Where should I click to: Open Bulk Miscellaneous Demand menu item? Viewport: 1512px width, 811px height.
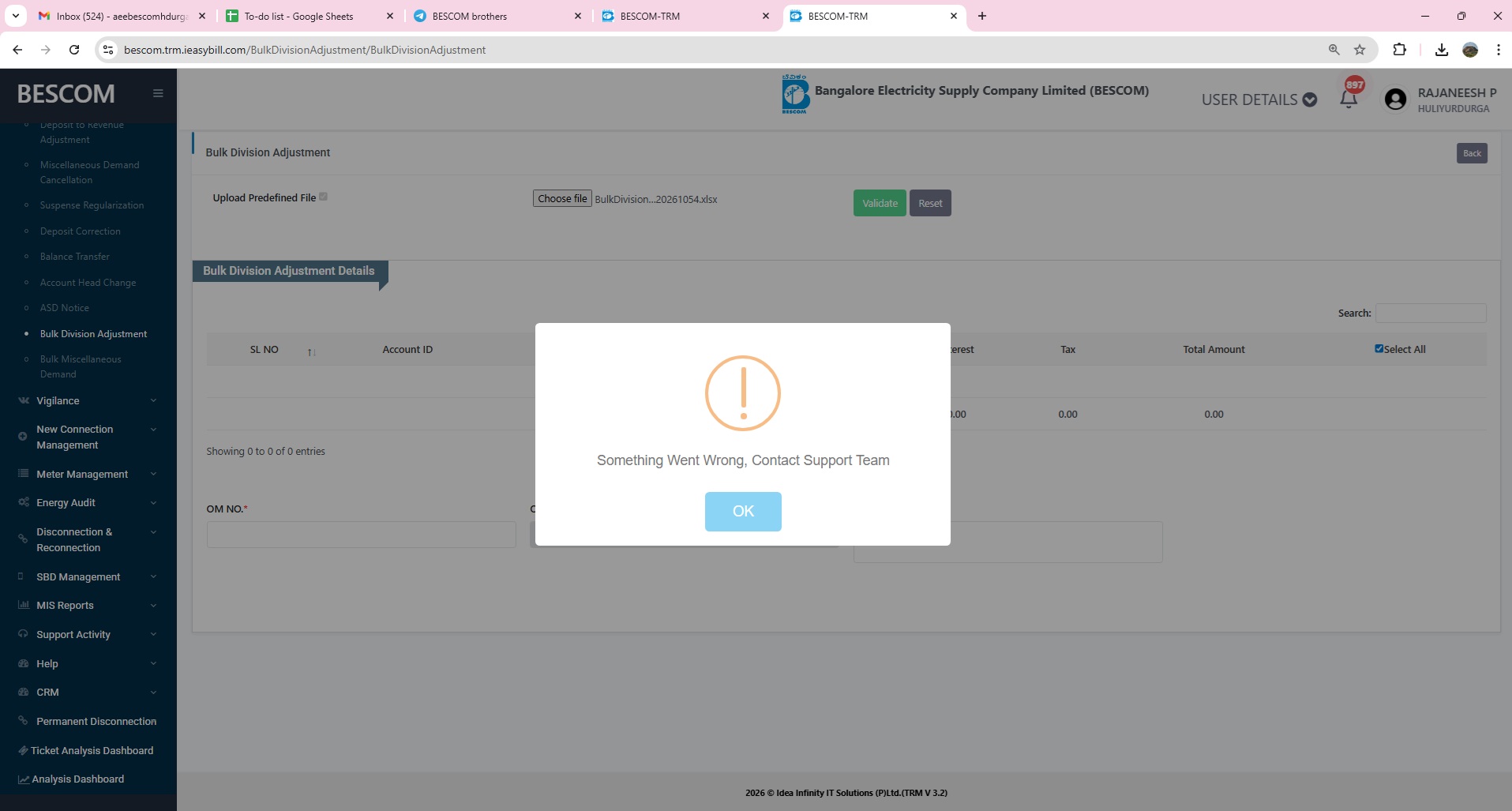tap(81, 366)
